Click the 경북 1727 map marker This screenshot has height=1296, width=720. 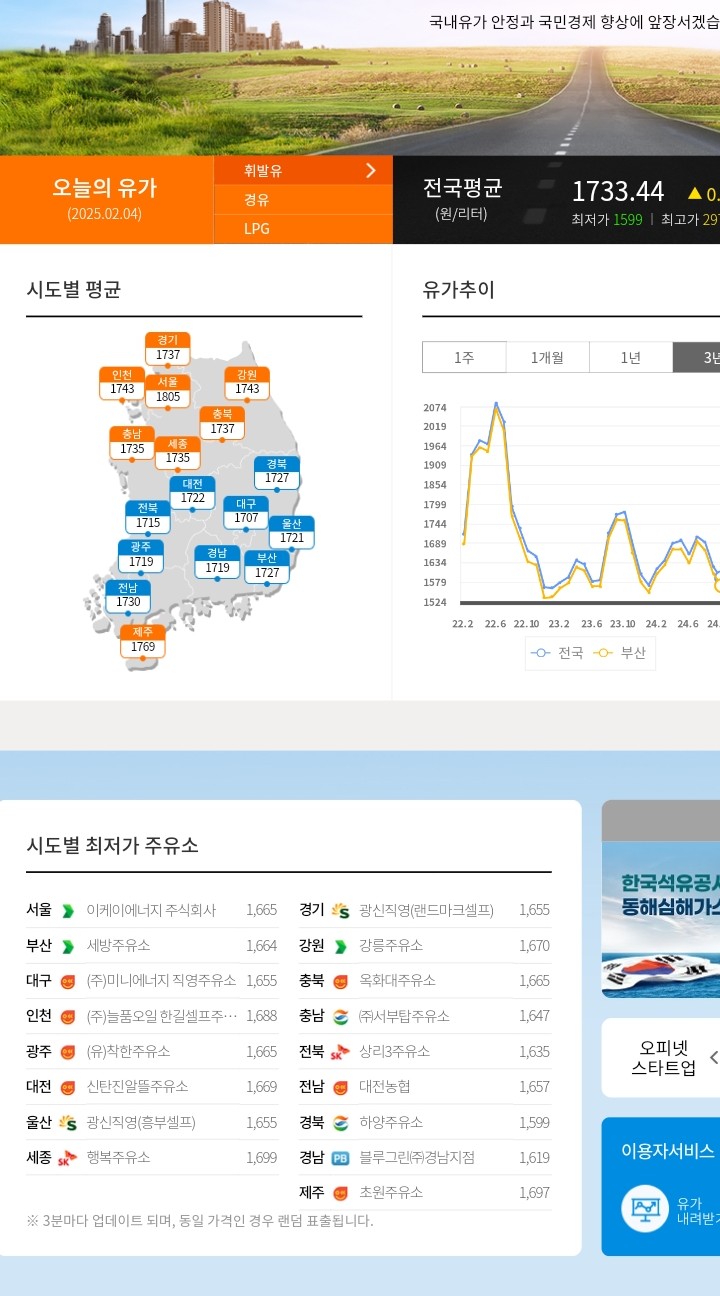pos(277,472)
